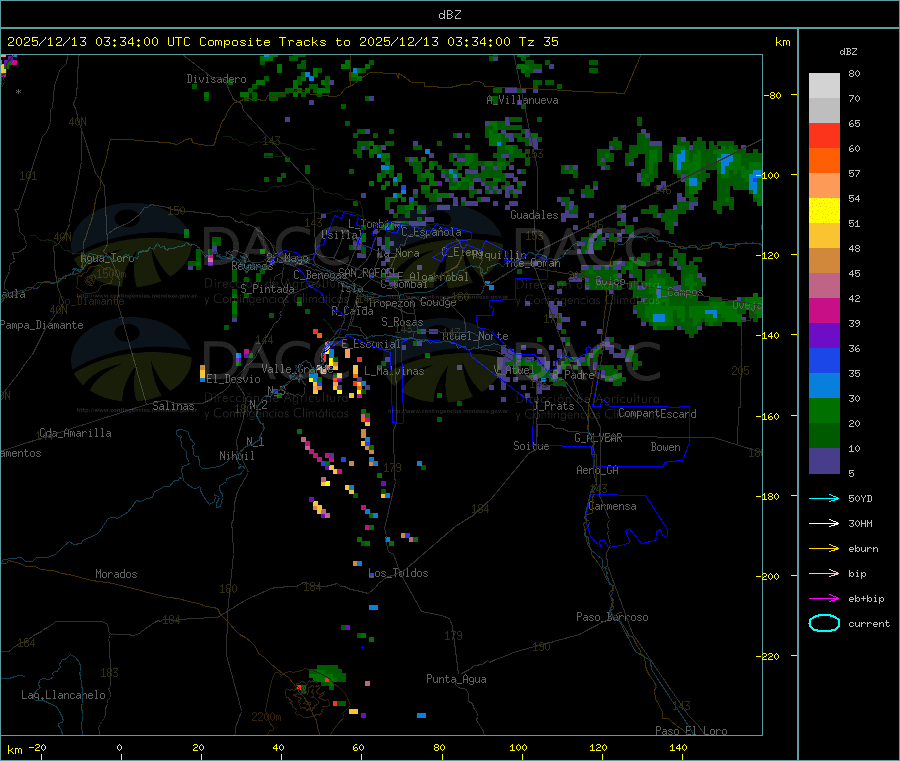
Task: Click the Atuel_Norte map label
Action: pos(475,336)
